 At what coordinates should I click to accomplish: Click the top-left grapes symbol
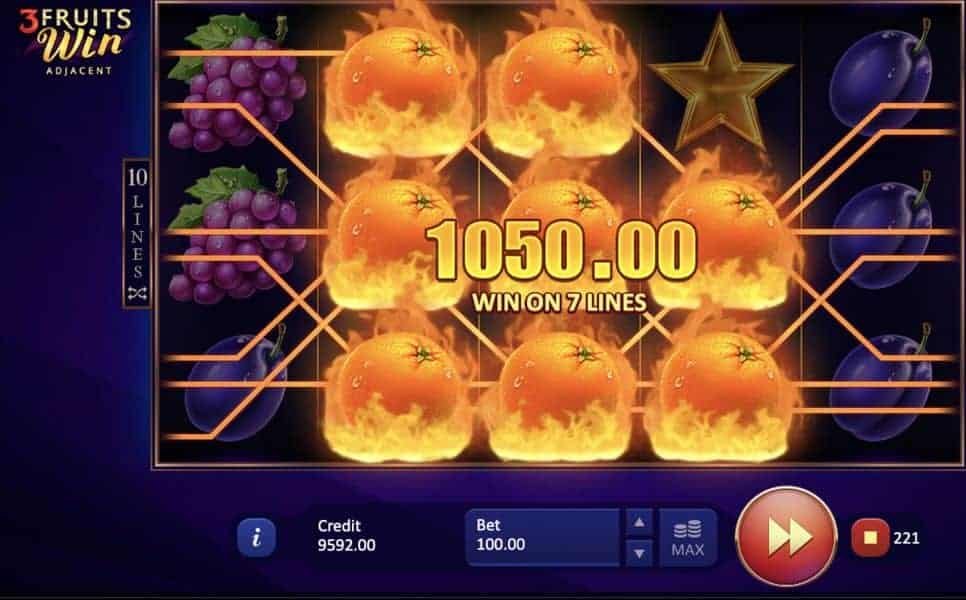[x=237, y=83]
